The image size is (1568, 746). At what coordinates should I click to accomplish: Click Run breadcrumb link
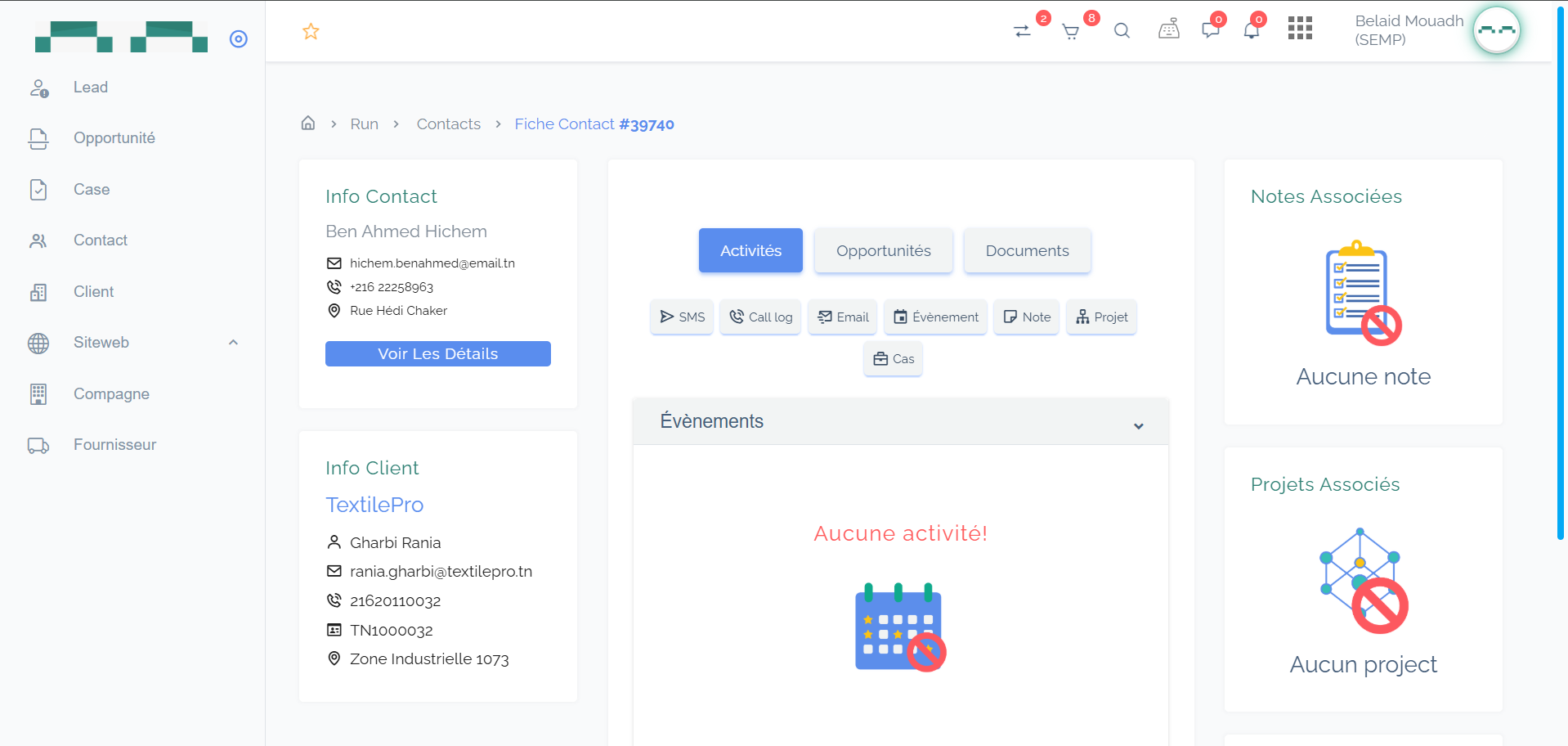coord(365,124)
